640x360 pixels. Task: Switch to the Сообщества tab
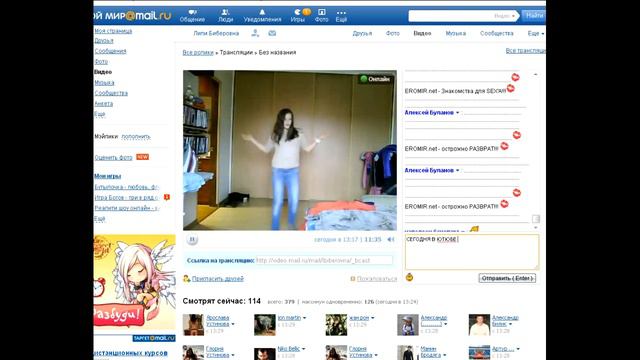(x=497, y=33)
